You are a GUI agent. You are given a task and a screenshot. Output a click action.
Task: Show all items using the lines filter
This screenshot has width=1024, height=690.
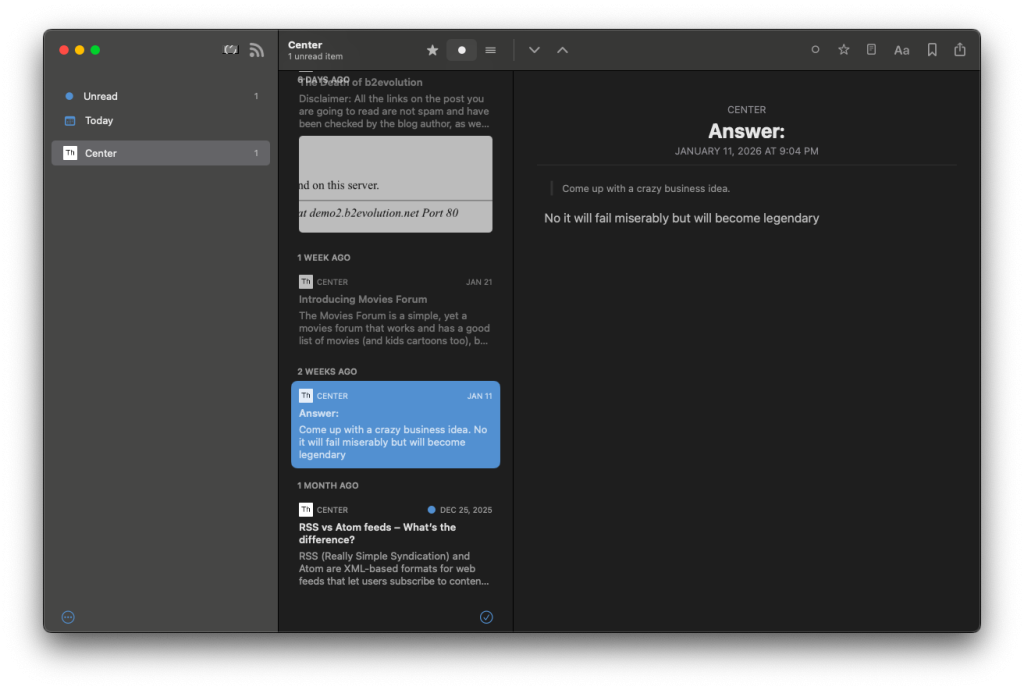(x=490, y=50)
